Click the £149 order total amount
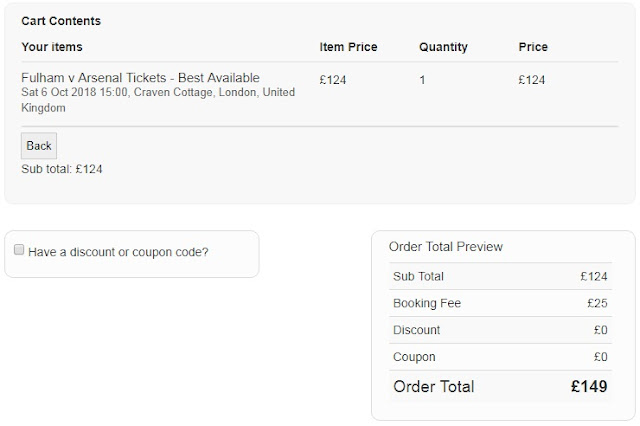 589,387
